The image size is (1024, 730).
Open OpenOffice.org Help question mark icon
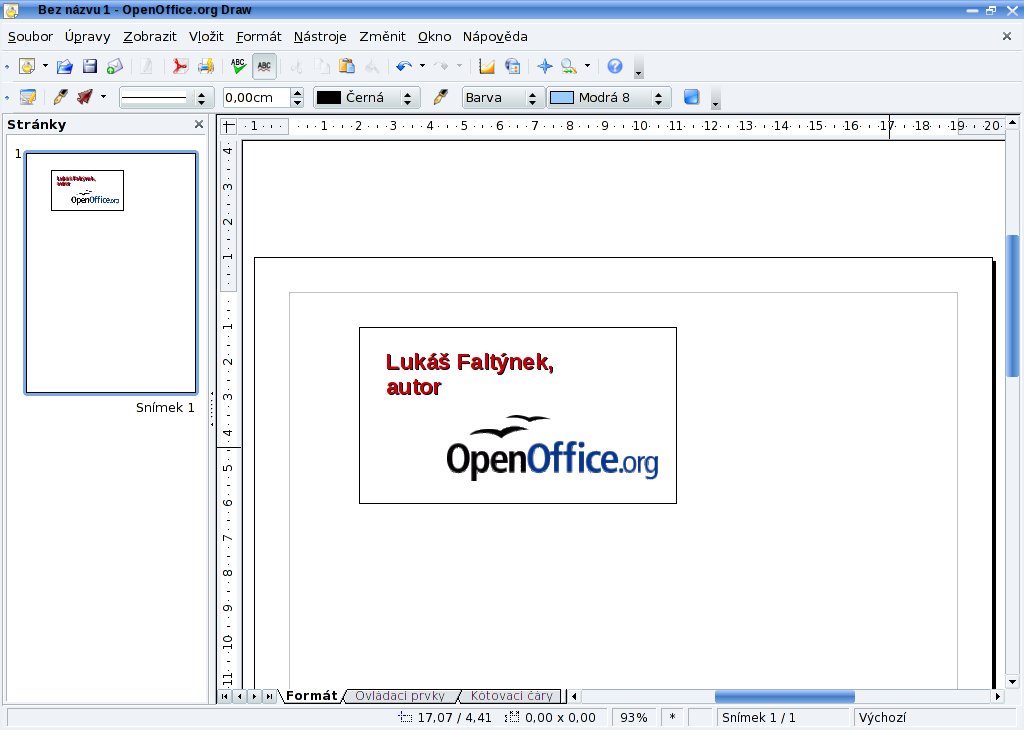point(615,66)
